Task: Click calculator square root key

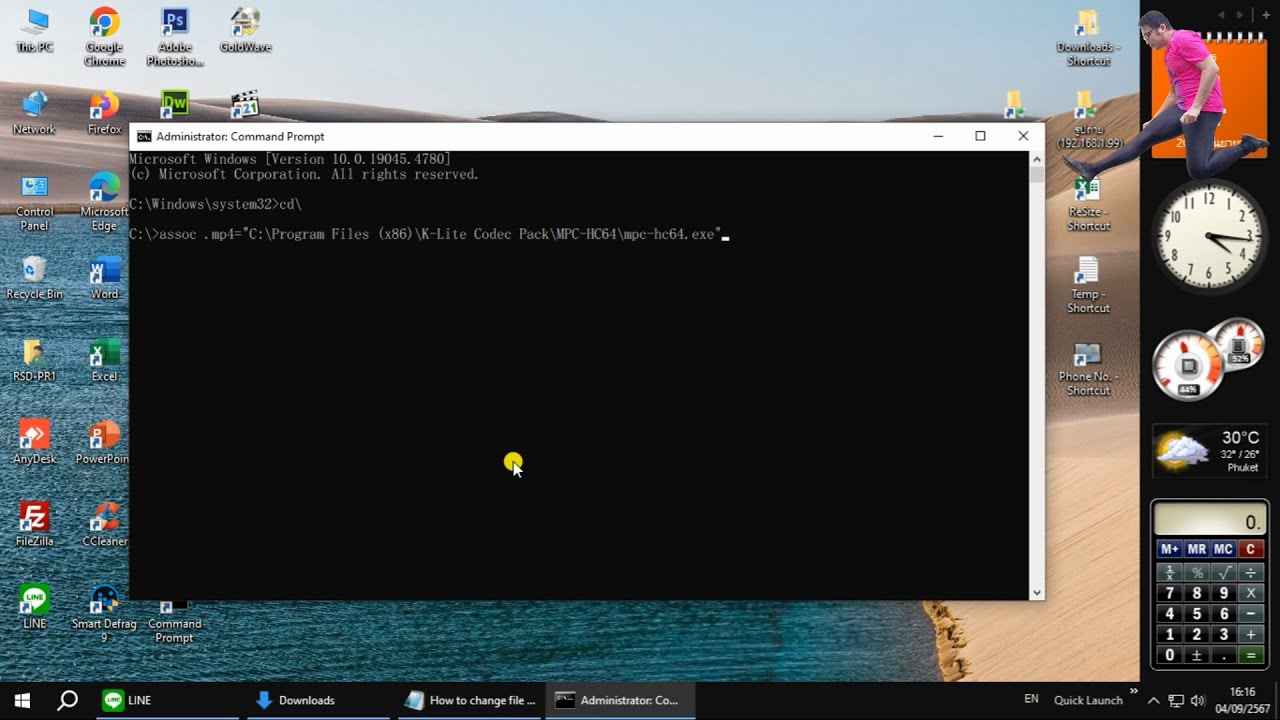Action: click(x=1223, y=573)
